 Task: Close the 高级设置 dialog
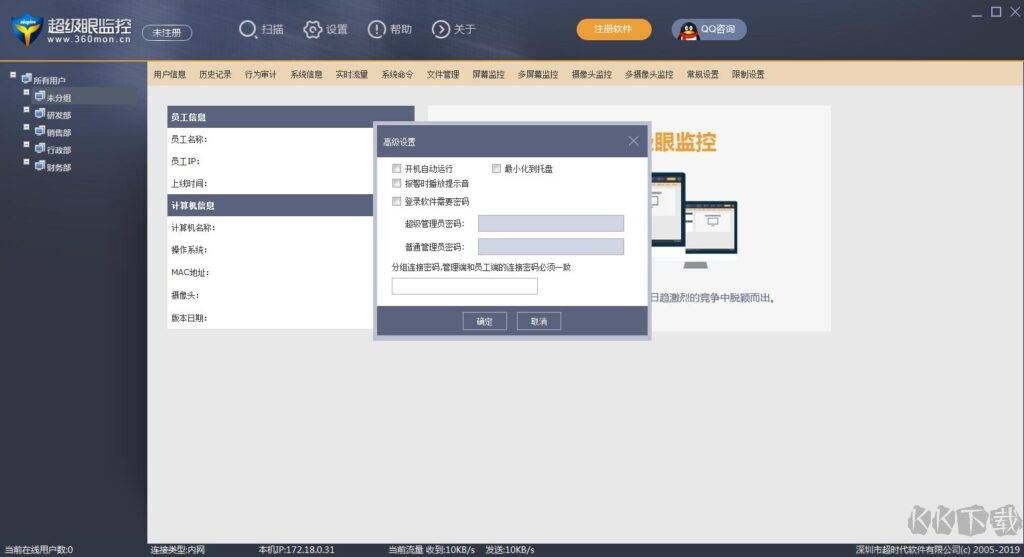tap(633, 141)
